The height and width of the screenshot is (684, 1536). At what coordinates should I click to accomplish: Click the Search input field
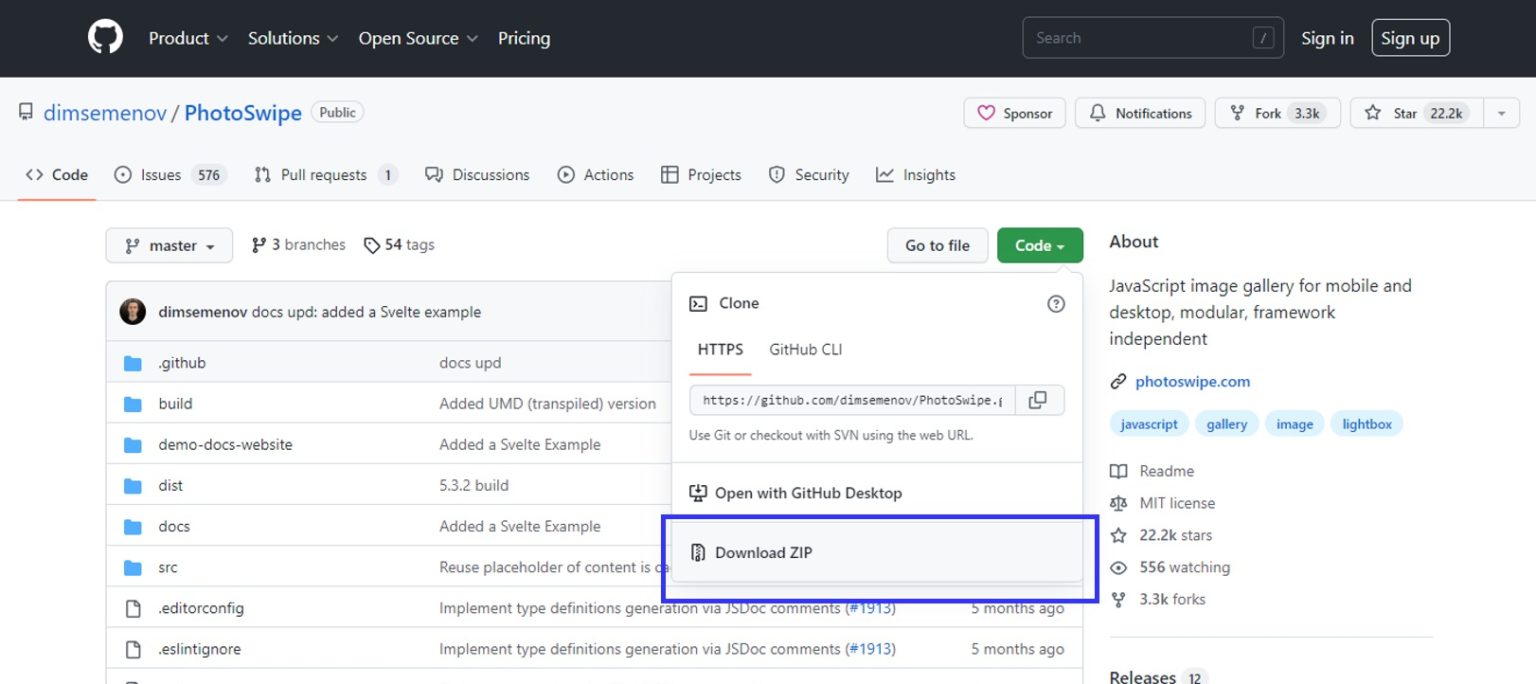click(x=1140, y=38)
